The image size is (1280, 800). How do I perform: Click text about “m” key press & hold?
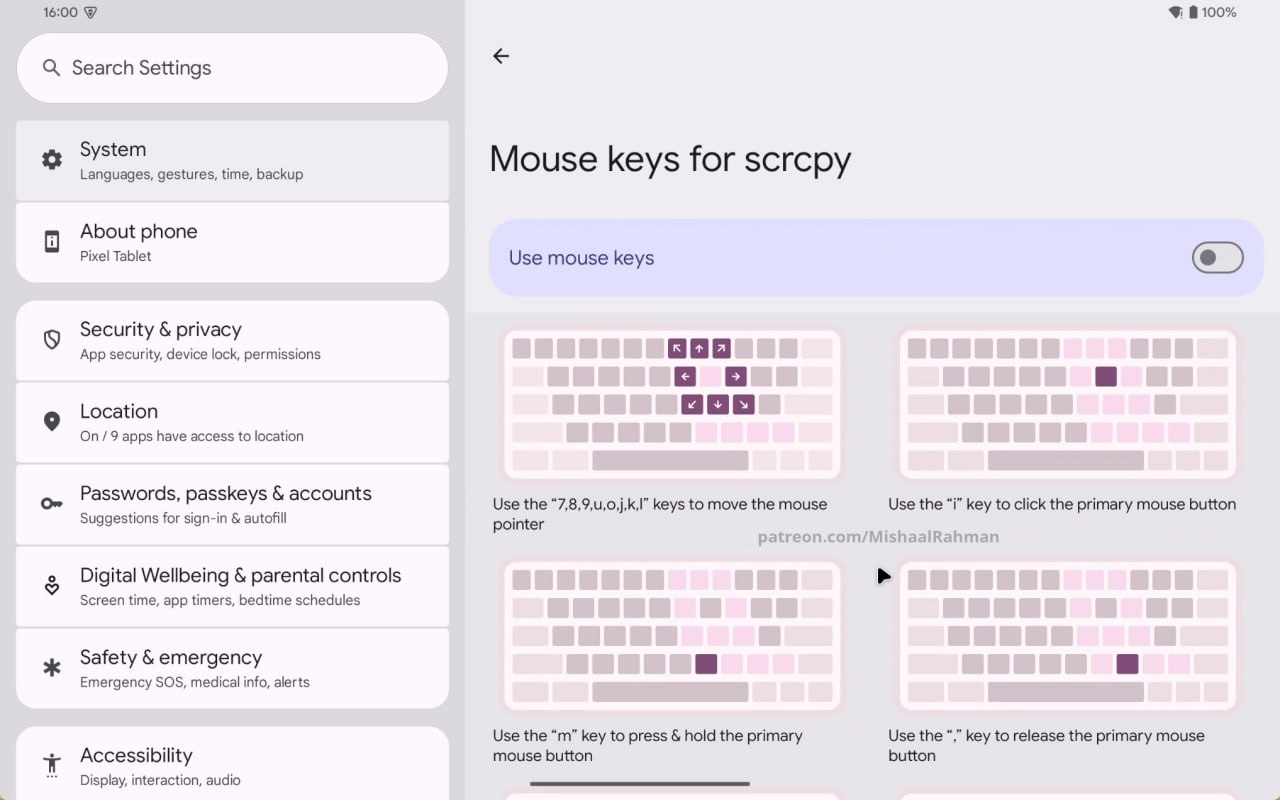(648, 745)
